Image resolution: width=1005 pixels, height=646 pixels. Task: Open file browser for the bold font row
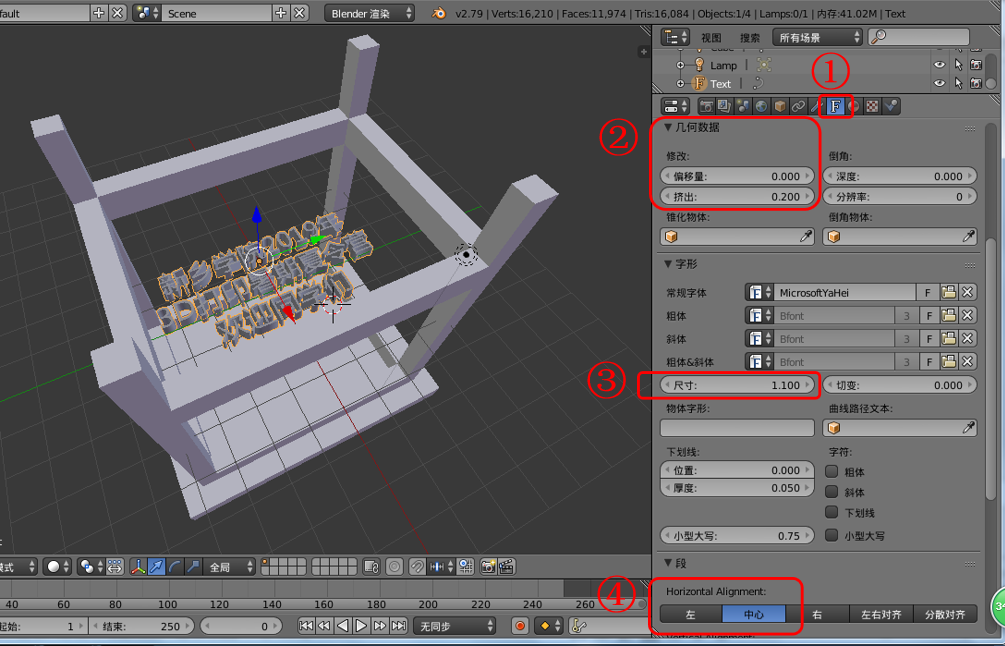click(x=949, y=315)
